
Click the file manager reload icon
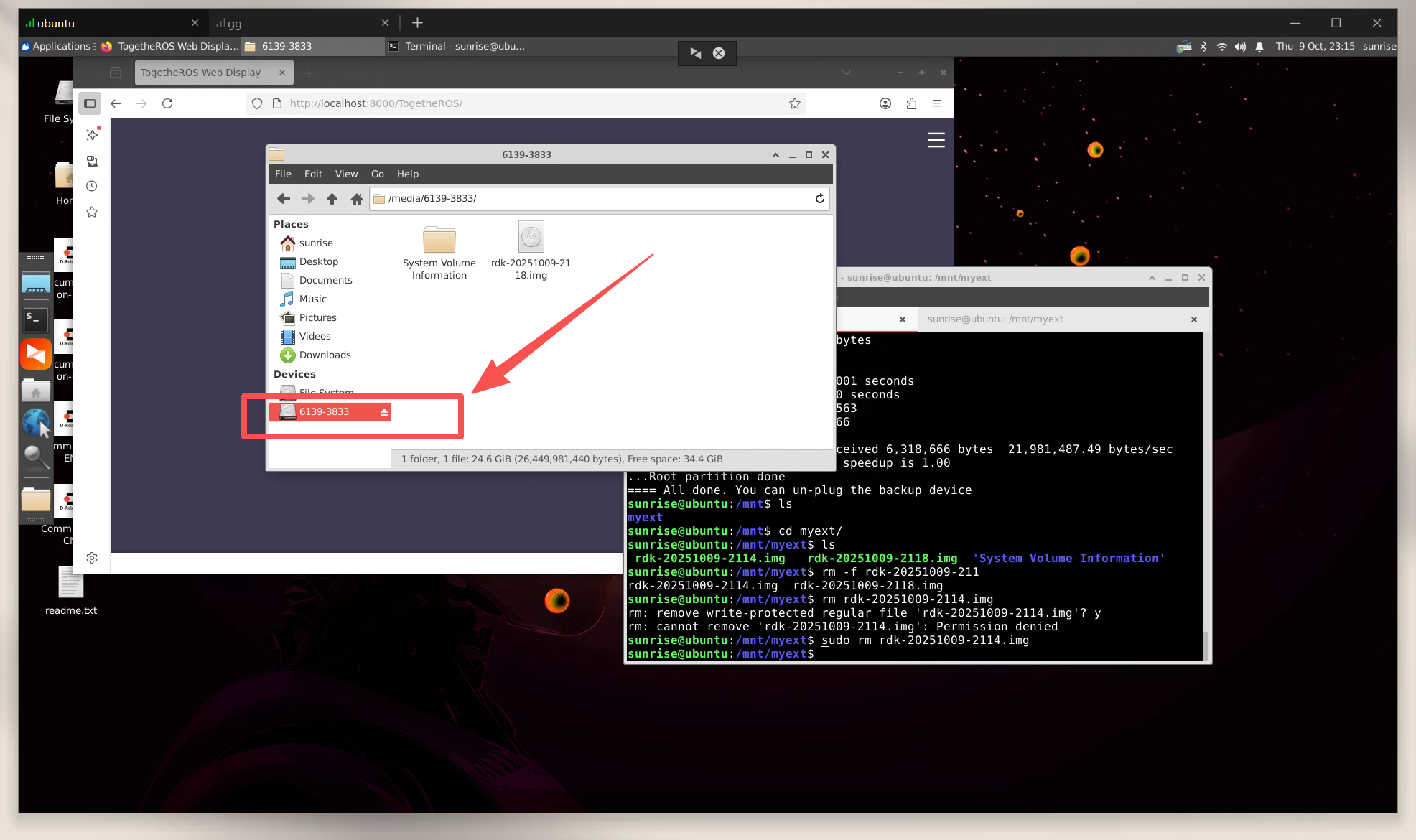point(819,199)
